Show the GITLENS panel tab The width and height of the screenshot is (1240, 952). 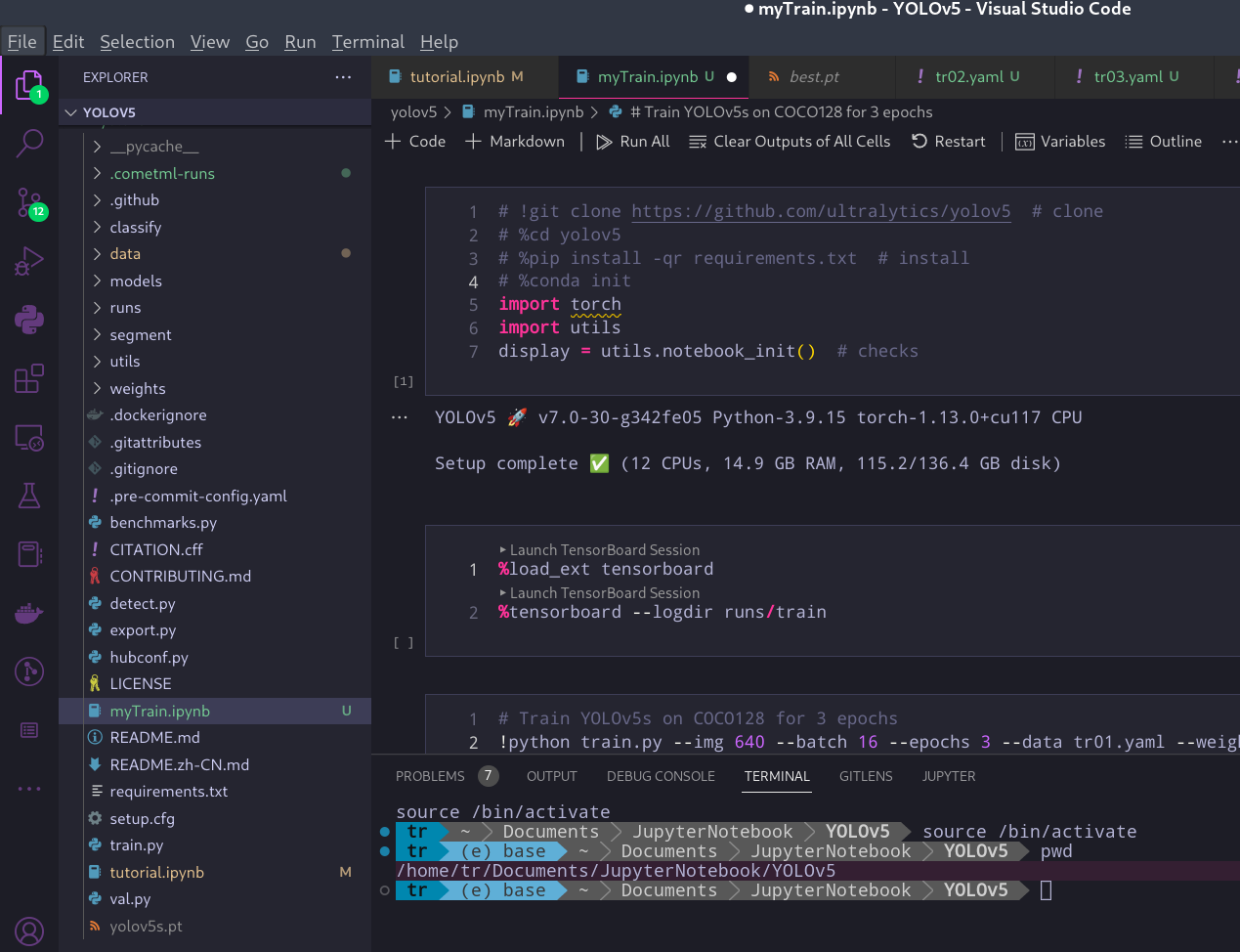point(866,776)
